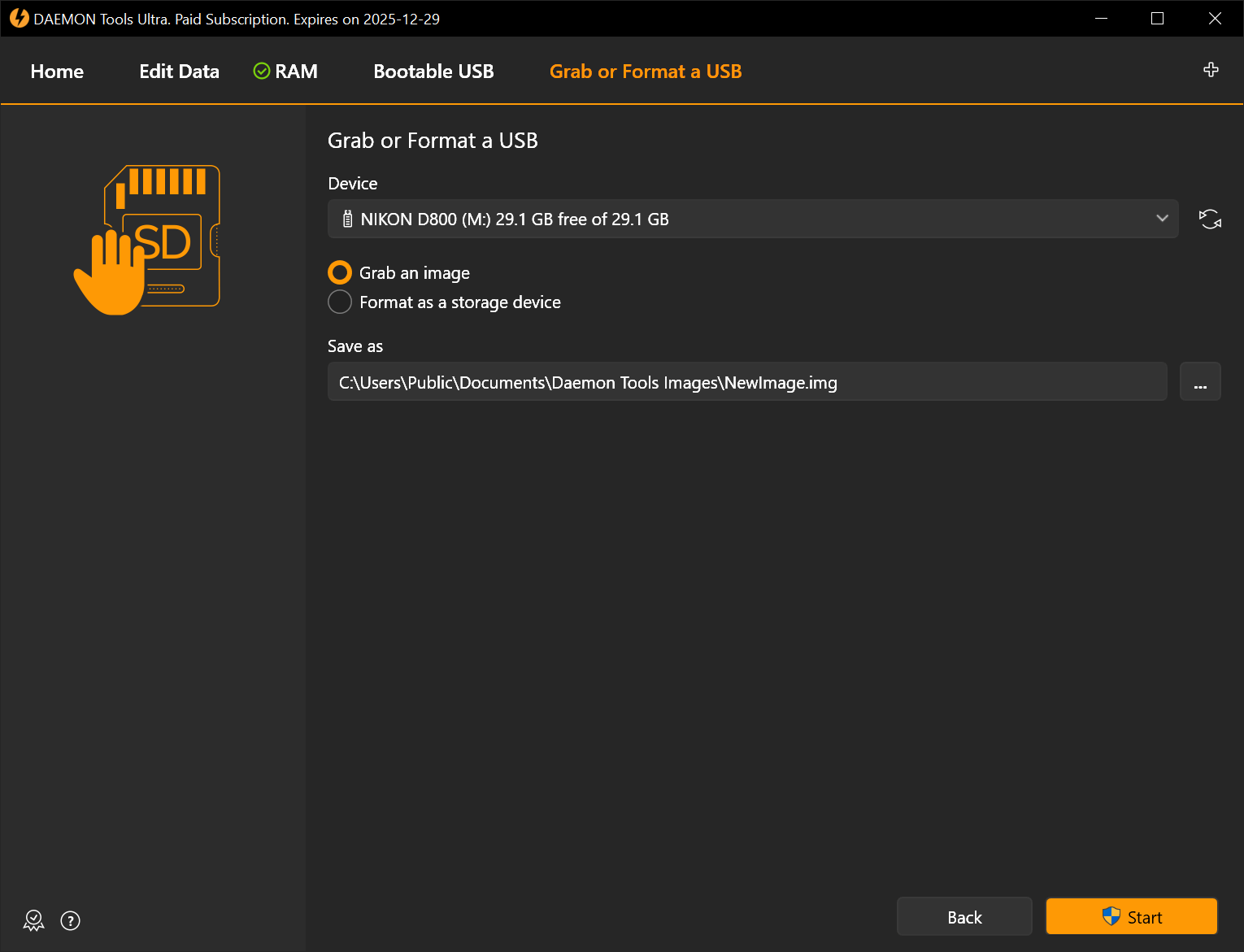
Task: Choose Format as a storage device
Action: pos(339,302)
